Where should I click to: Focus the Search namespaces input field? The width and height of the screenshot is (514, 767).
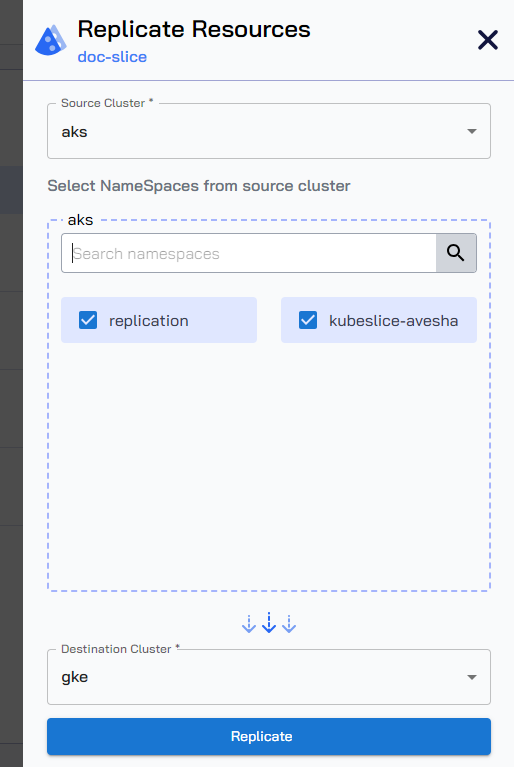coord(249,253)
